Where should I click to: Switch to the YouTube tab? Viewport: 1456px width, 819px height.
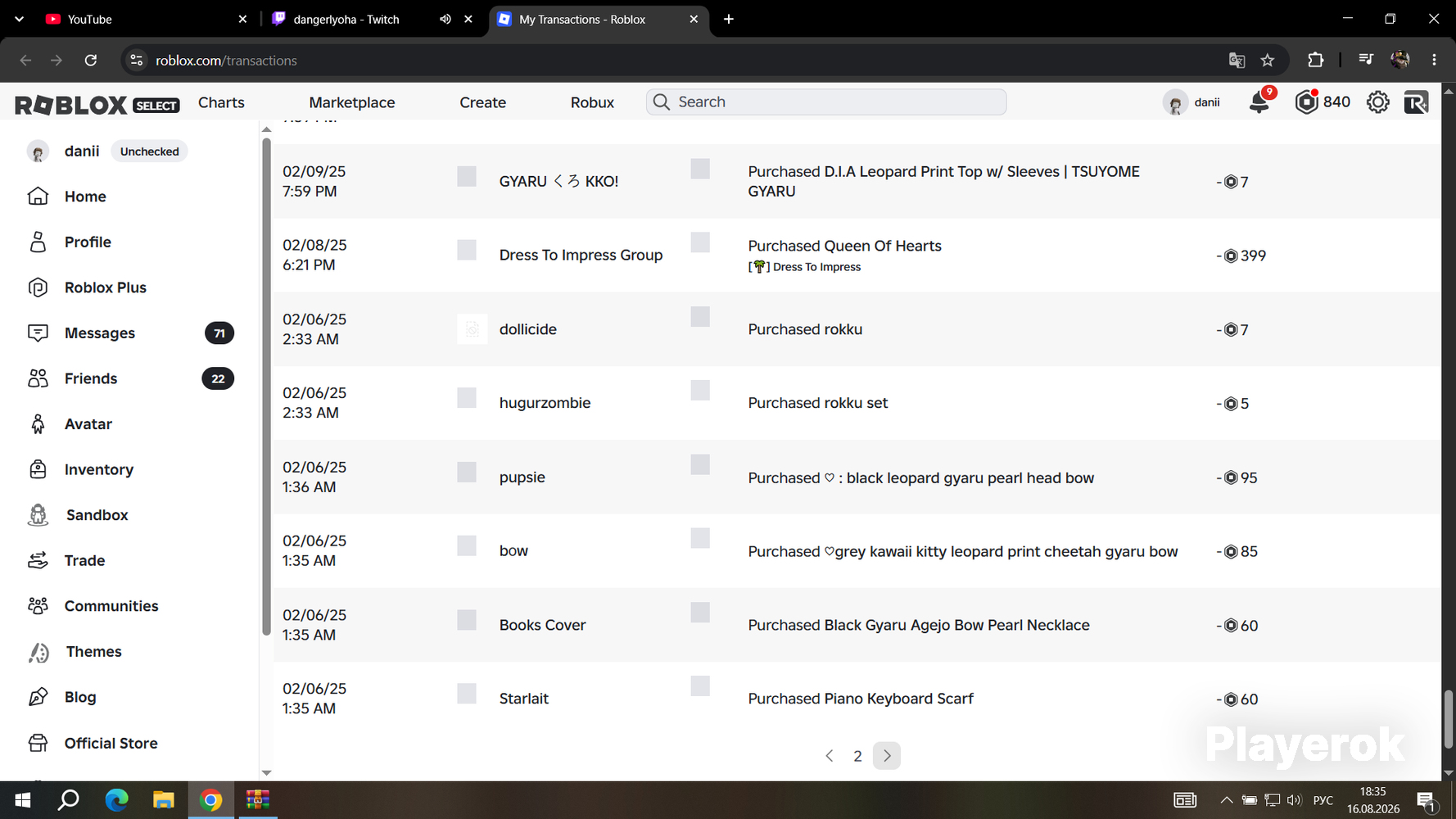[x=146, y=20]
